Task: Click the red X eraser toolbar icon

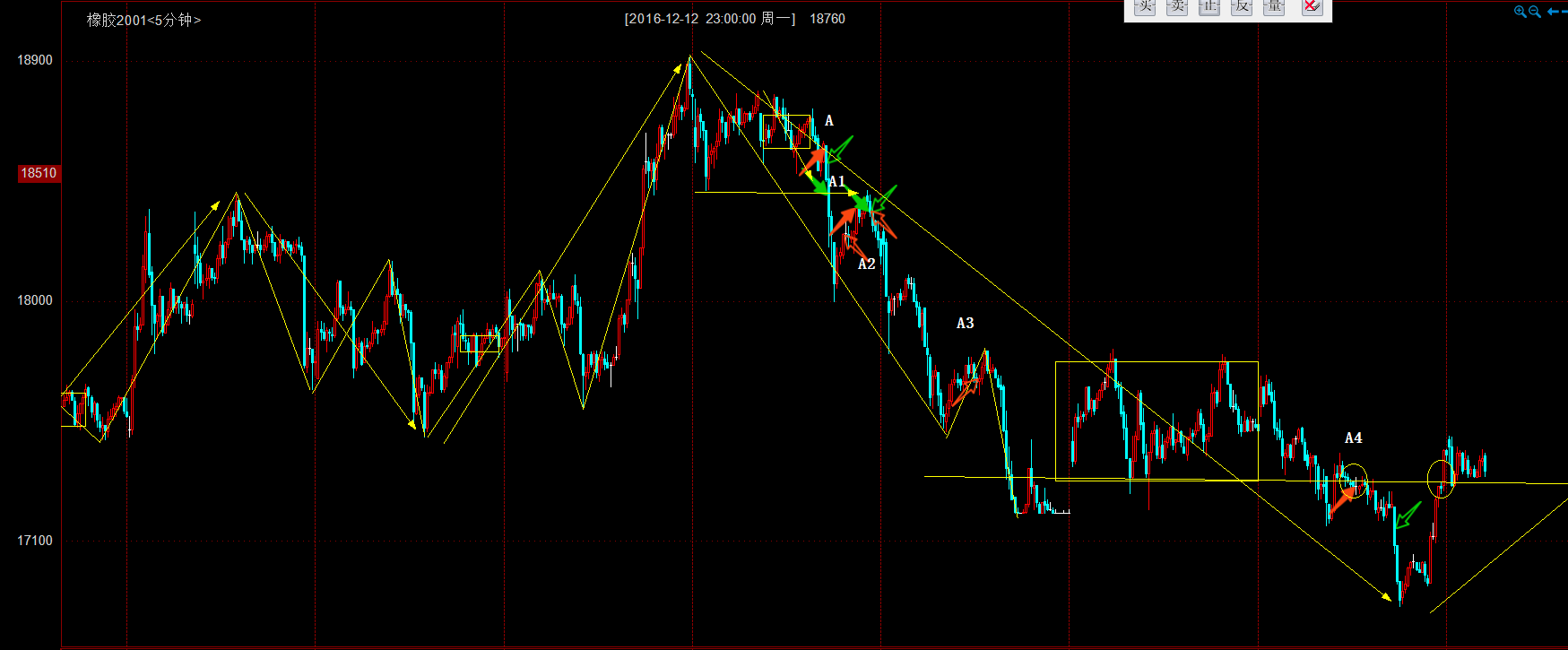Action: coord(1312,7)
